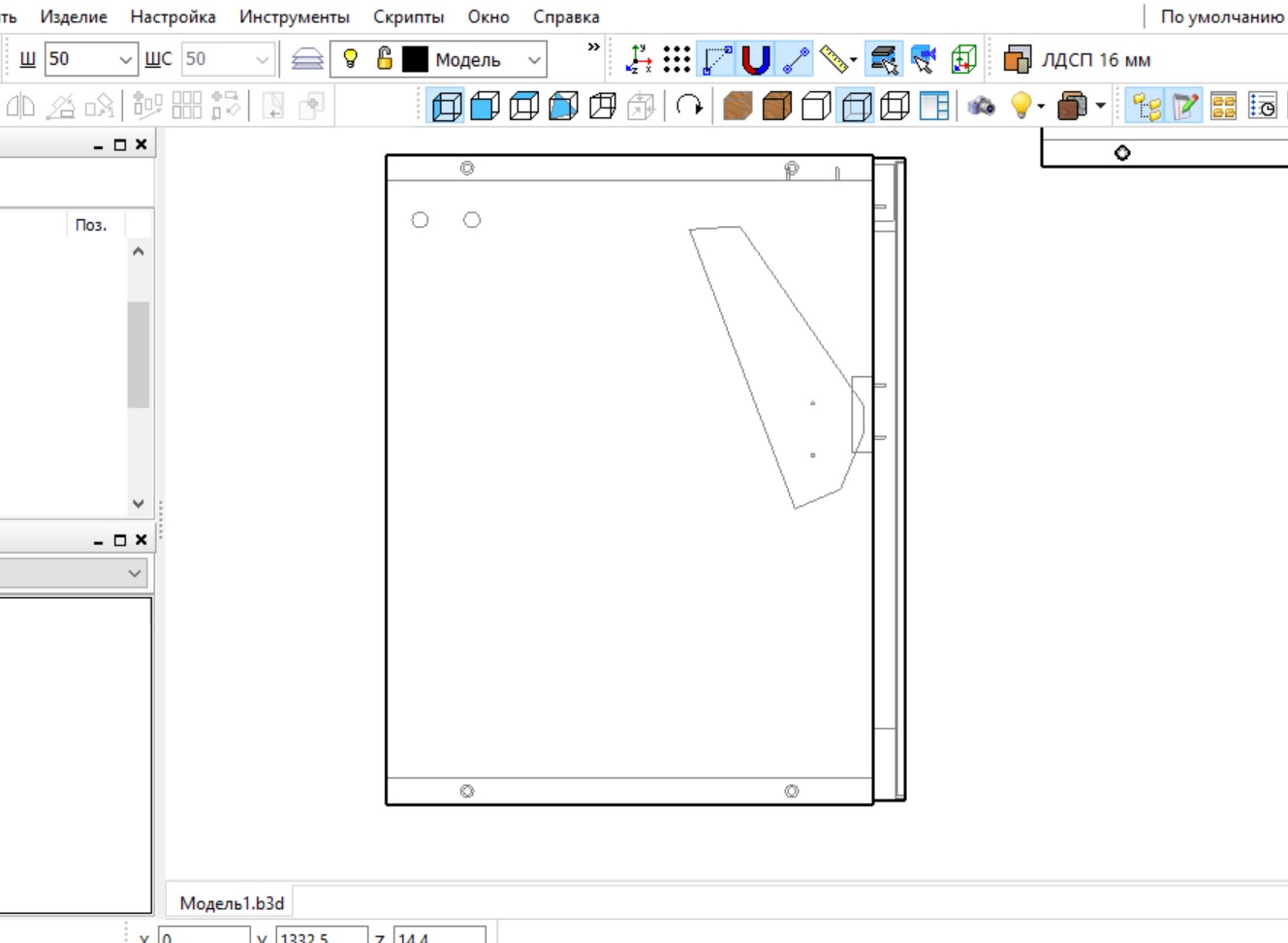
Task: Click the camera snapshot icon
Action: pos(981,106)
